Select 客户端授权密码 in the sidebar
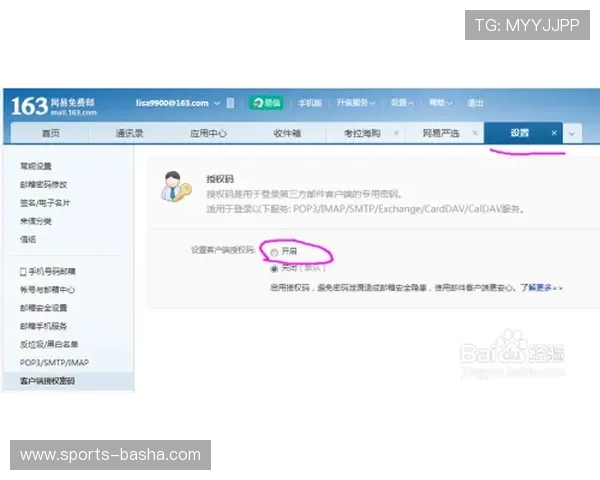The width and height of the screenshot is (600, 480). click(47, 381)
